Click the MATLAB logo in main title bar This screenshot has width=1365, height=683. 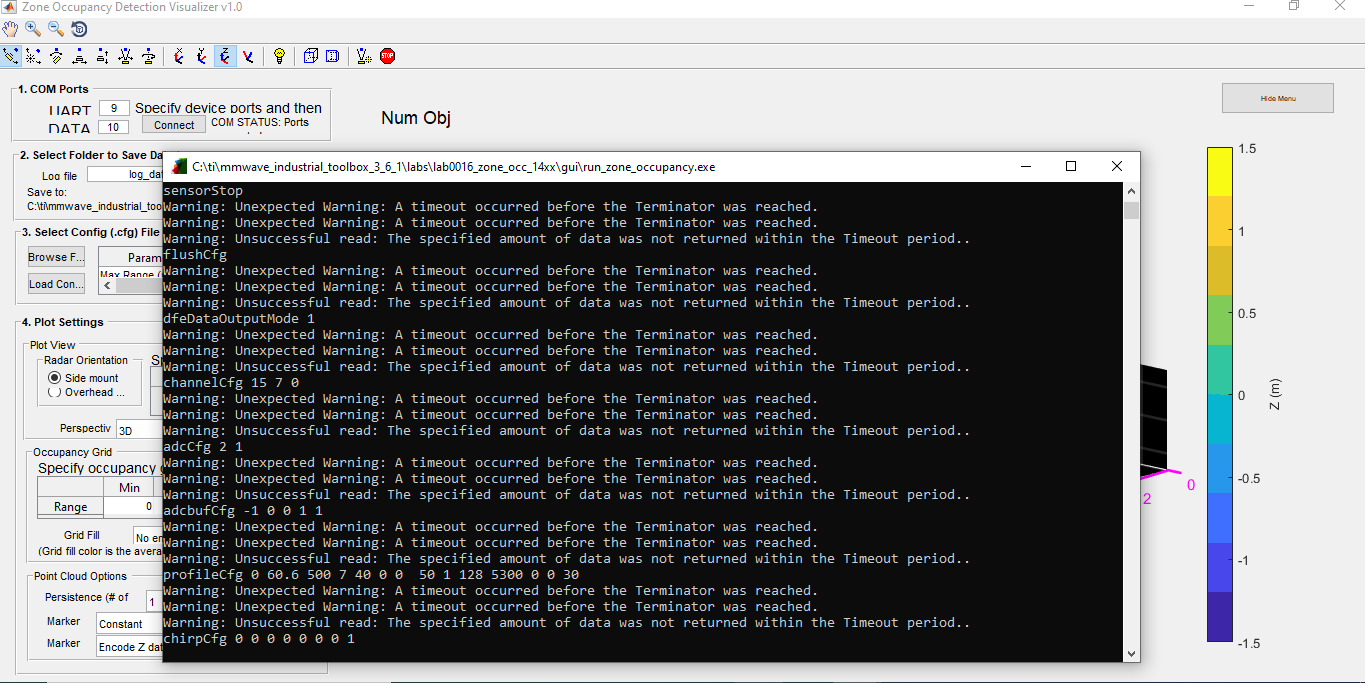coord(9,7)
